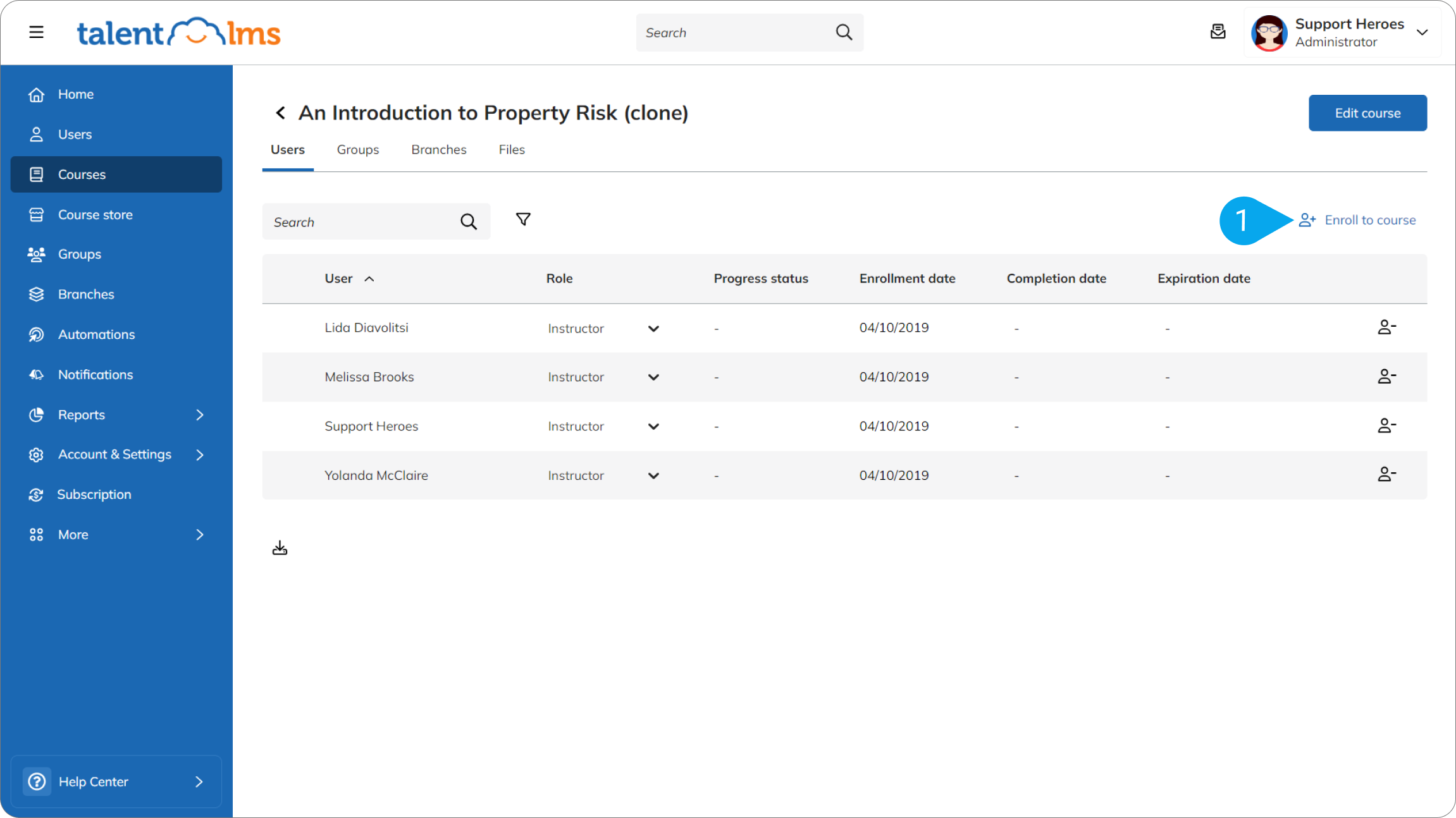The image size is (1456, 818).
Task: Unenroll Support Heroes from course
Action: (x=1386, y=426)
